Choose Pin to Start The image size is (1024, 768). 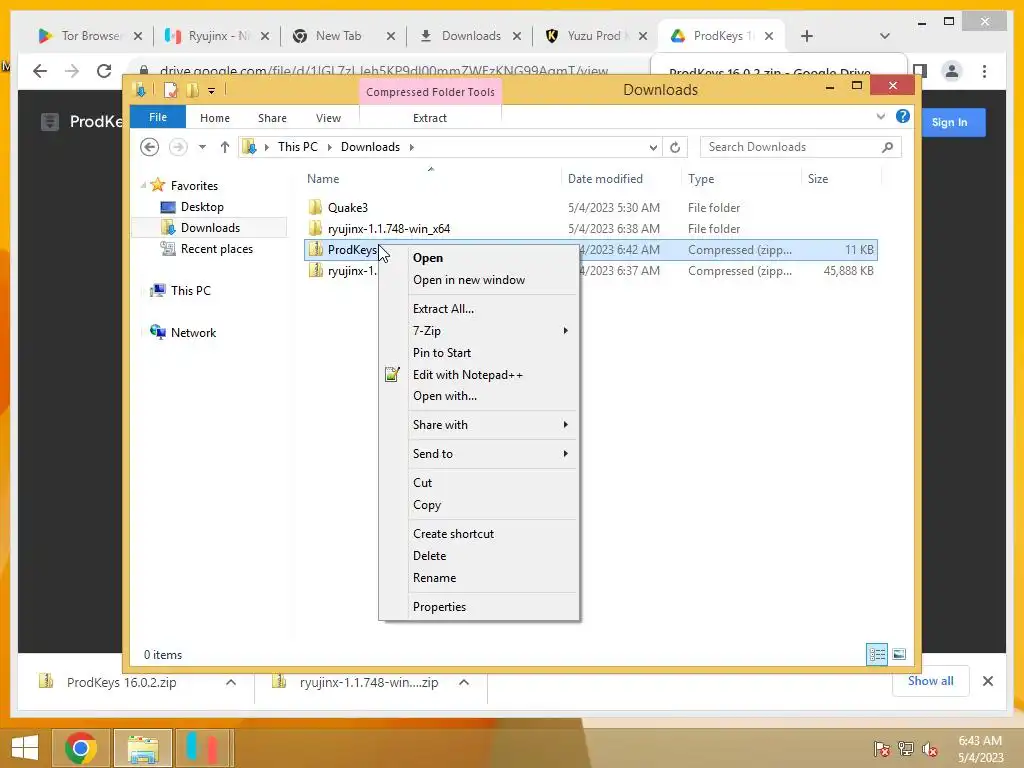click(x=441, y=353)
